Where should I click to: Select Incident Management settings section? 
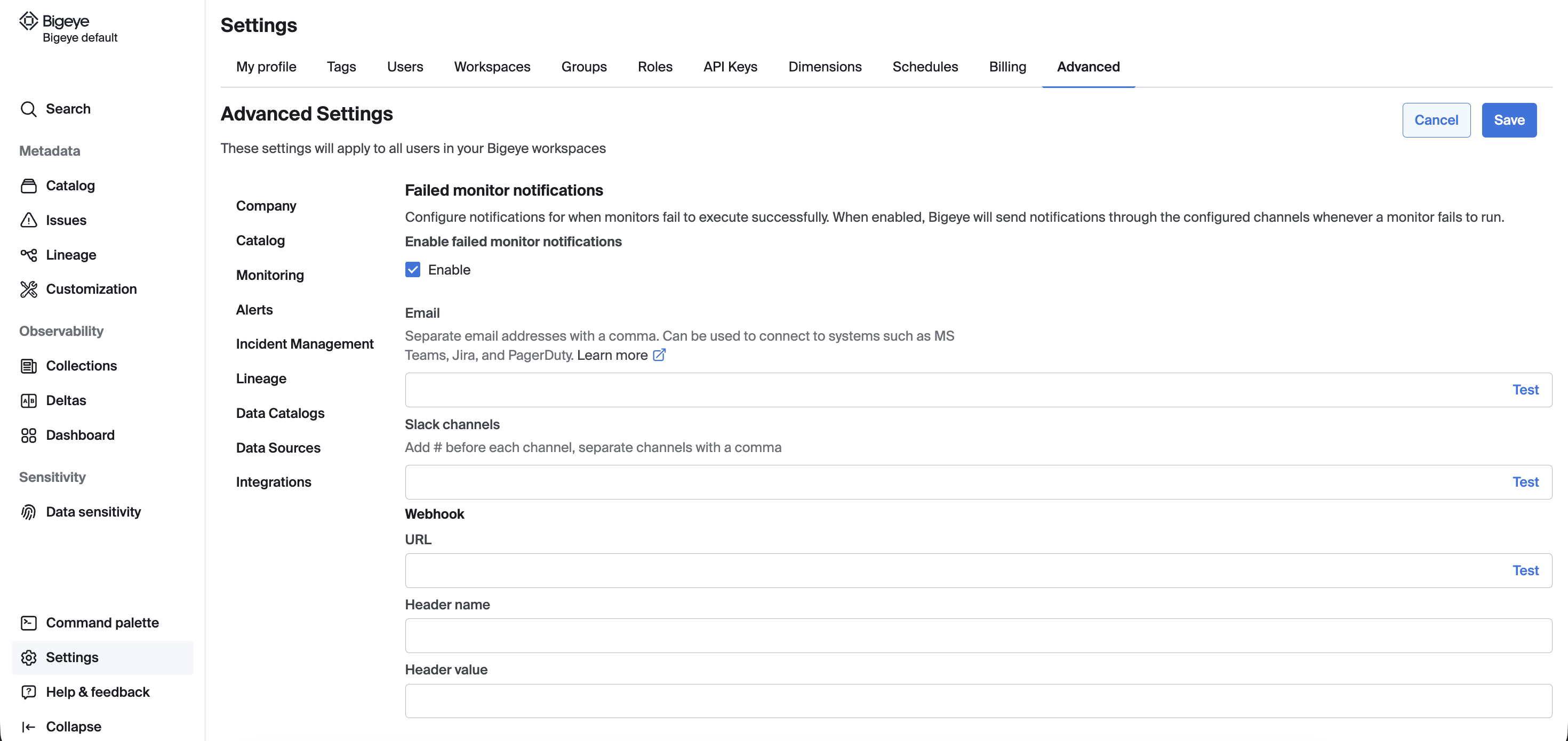(x=305, y=344)
